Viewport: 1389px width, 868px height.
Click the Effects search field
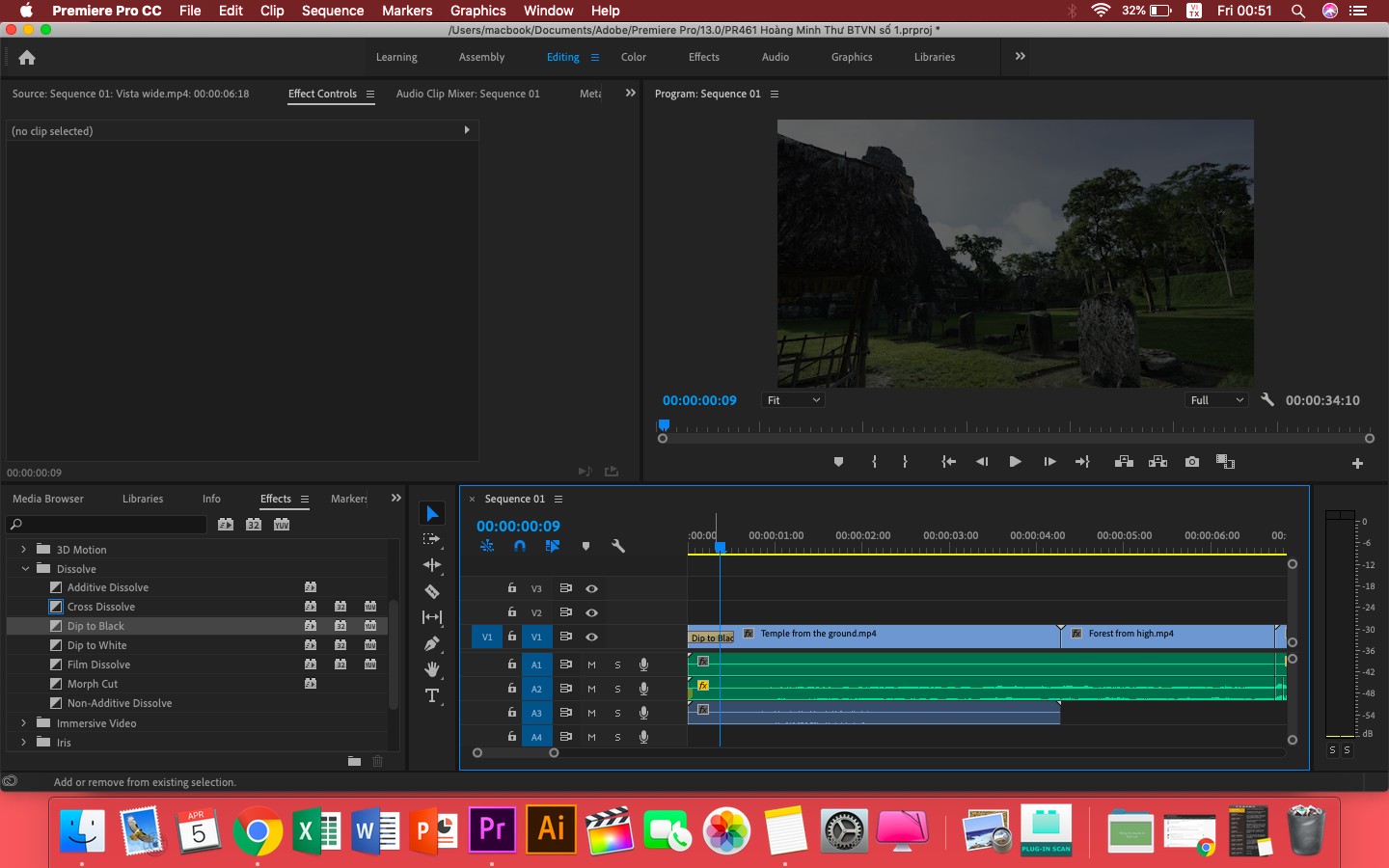click(x=106, y=525)
